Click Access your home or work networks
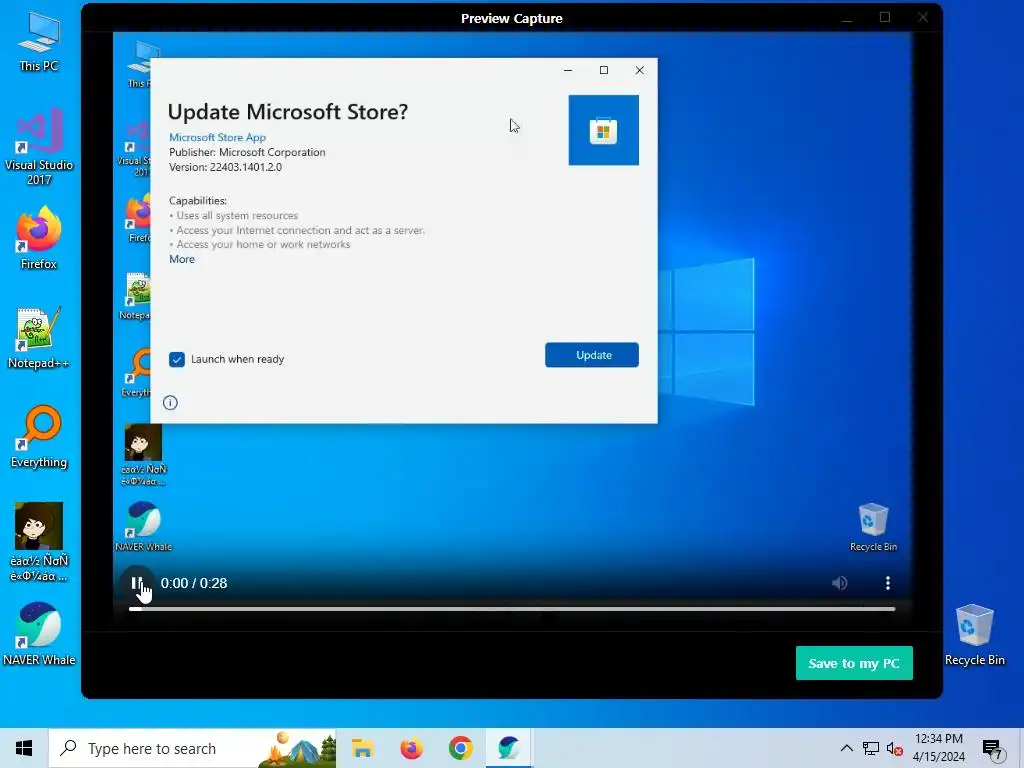 tap(260, 244)
